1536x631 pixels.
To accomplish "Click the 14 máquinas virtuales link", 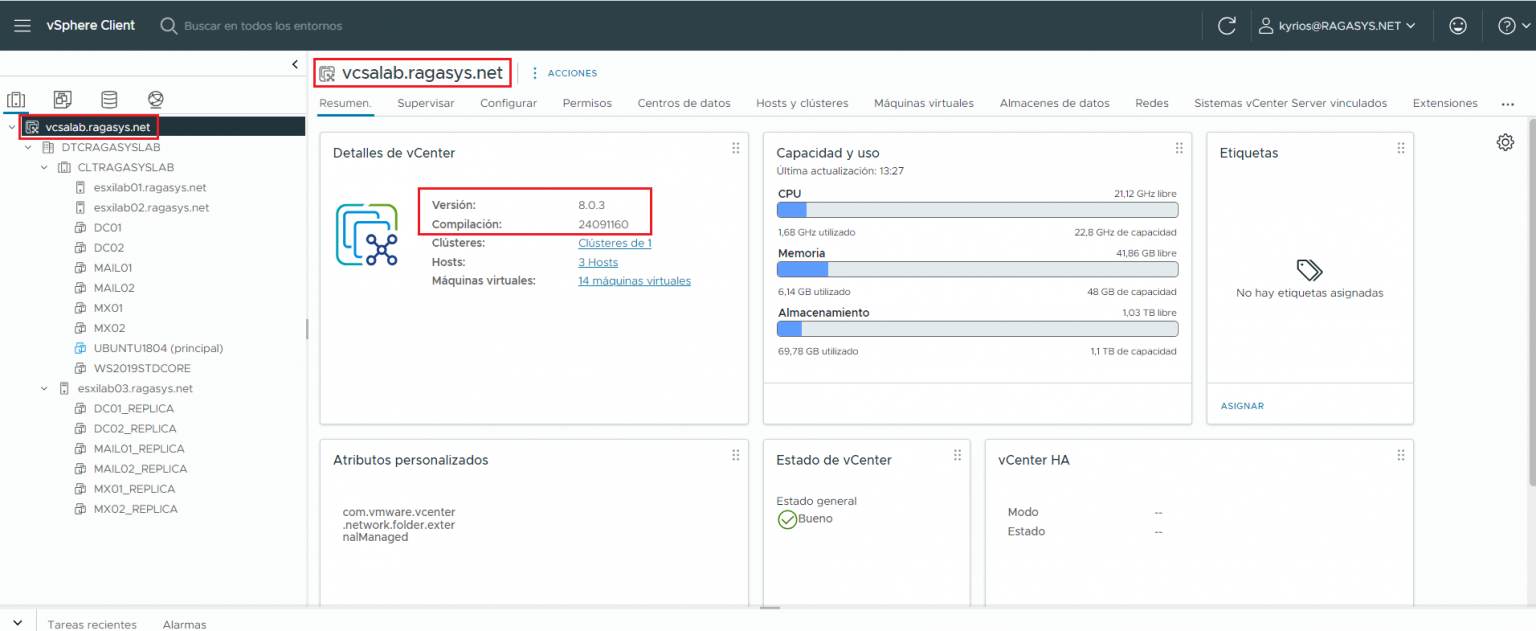I will (x=634, y=281).
